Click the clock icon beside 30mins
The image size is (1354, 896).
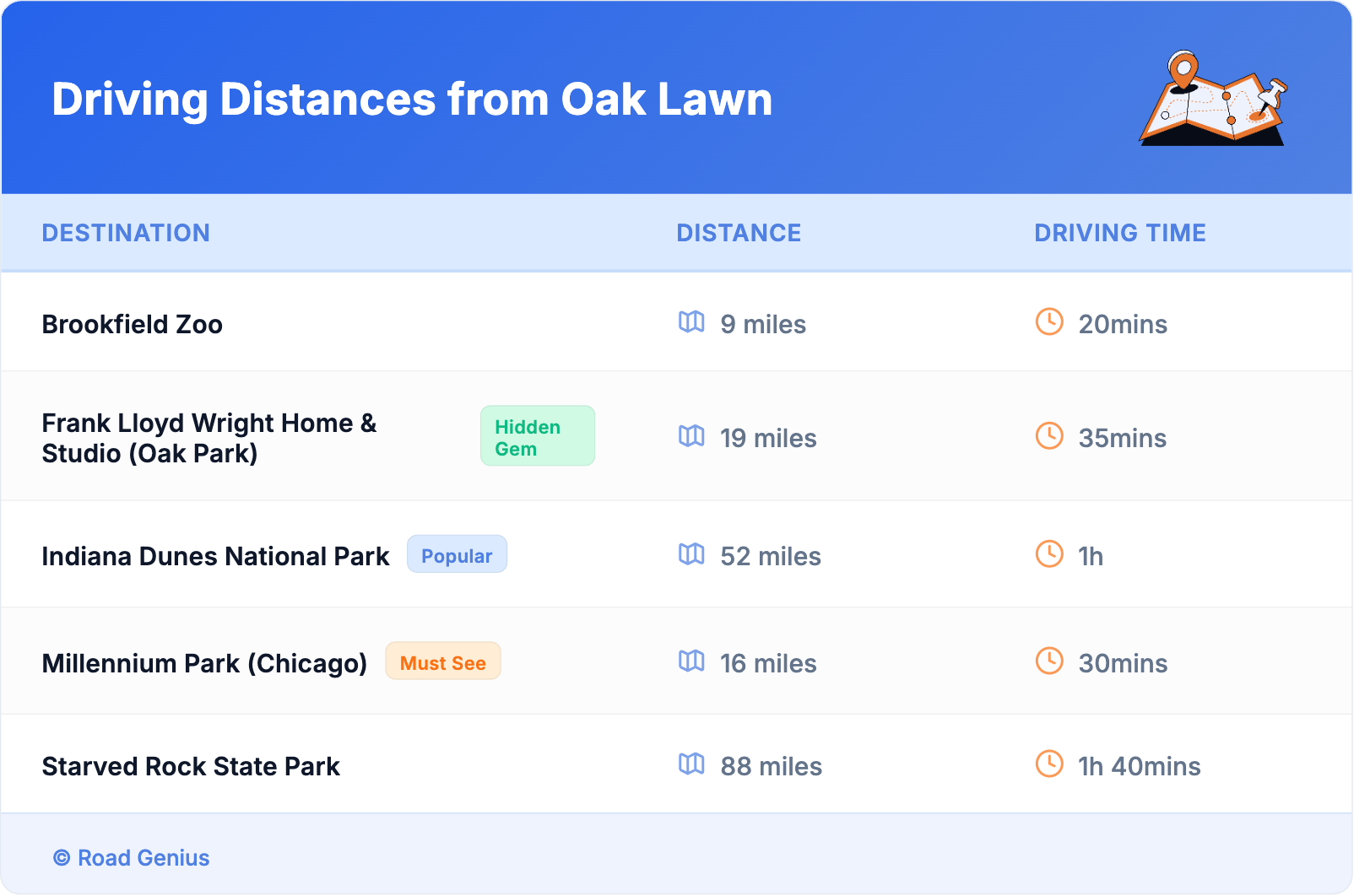[1049, 661]
